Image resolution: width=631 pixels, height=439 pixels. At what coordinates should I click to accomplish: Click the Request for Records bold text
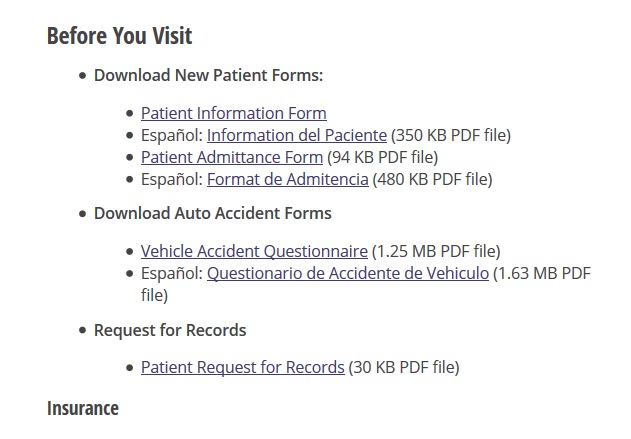(x=170, y=330)
